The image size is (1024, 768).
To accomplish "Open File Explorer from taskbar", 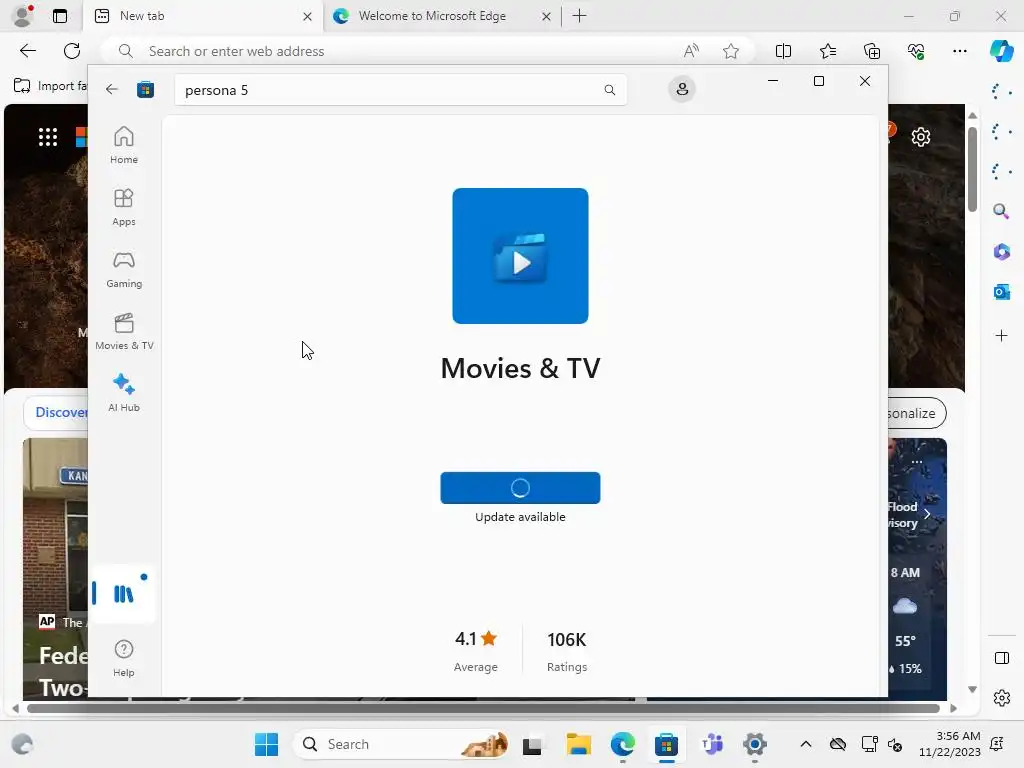I will (x=578, y=744).
